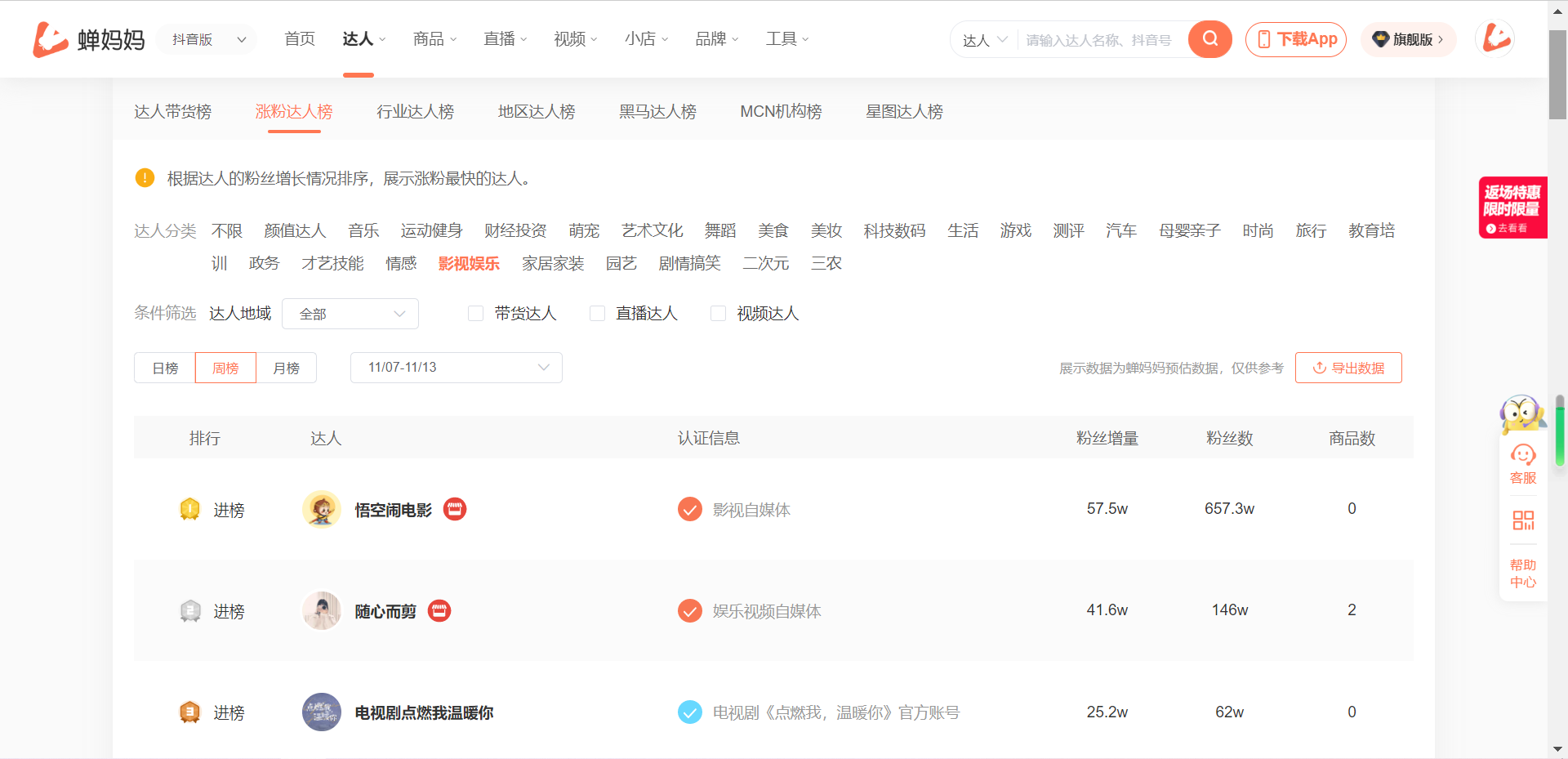Open the 达人地域 全部 dropdown
1568x759 pixels.
(350, 314)
